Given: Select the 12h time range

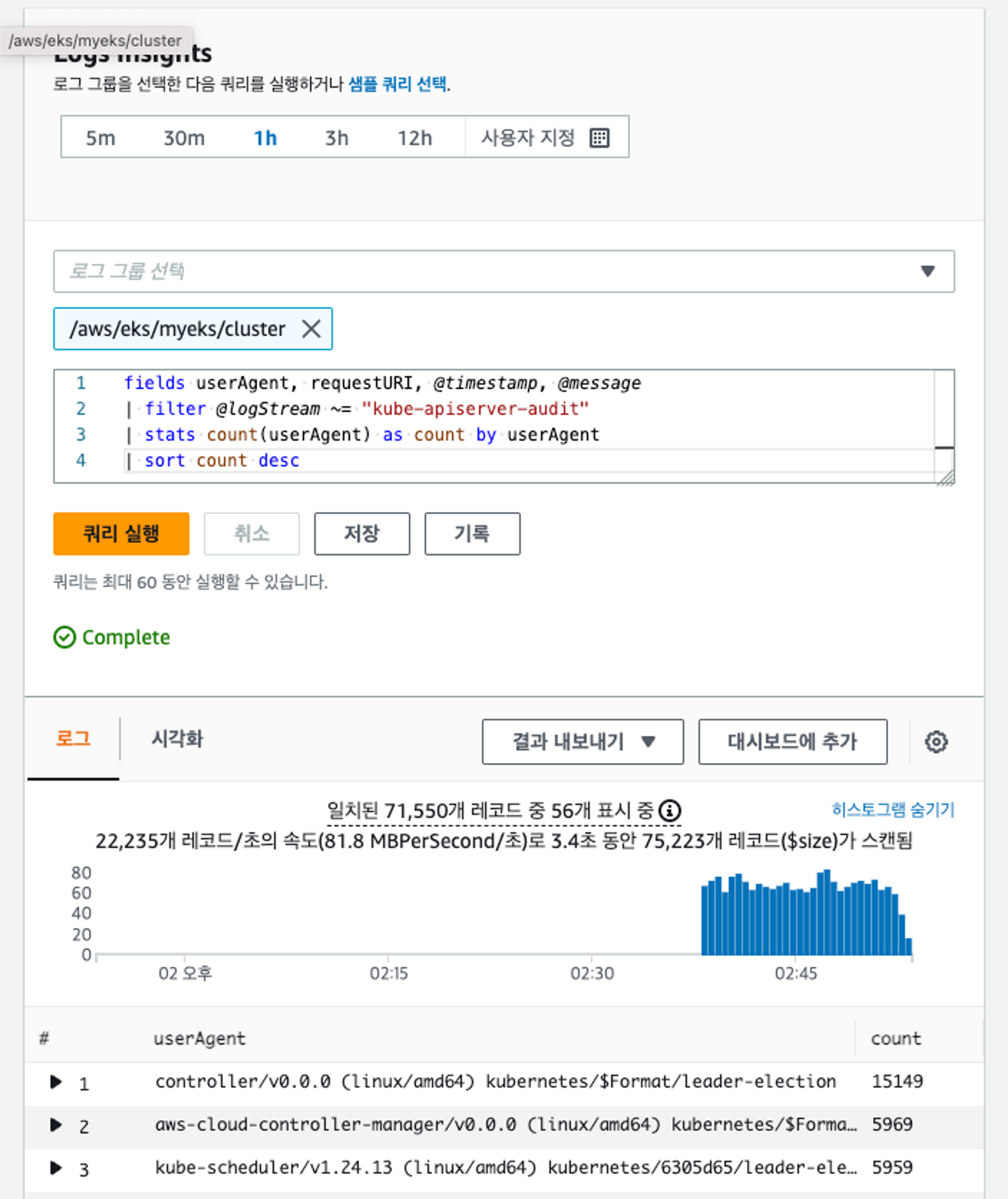Looking at the screenshot, I should [414, 137].
